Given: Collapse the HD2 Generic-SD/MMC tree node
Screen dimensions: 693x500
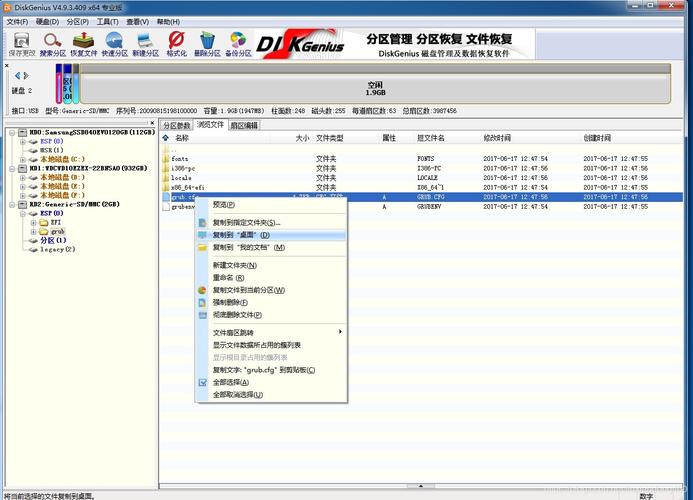Looking at the screenshot, I should coord(12,204).
